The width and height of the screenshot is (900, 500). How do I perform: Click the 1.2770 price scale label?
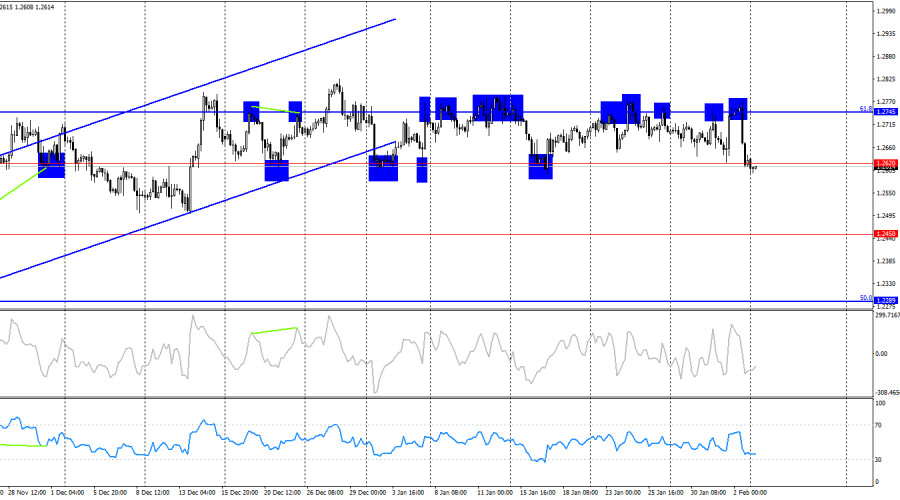tap(886, 102)
